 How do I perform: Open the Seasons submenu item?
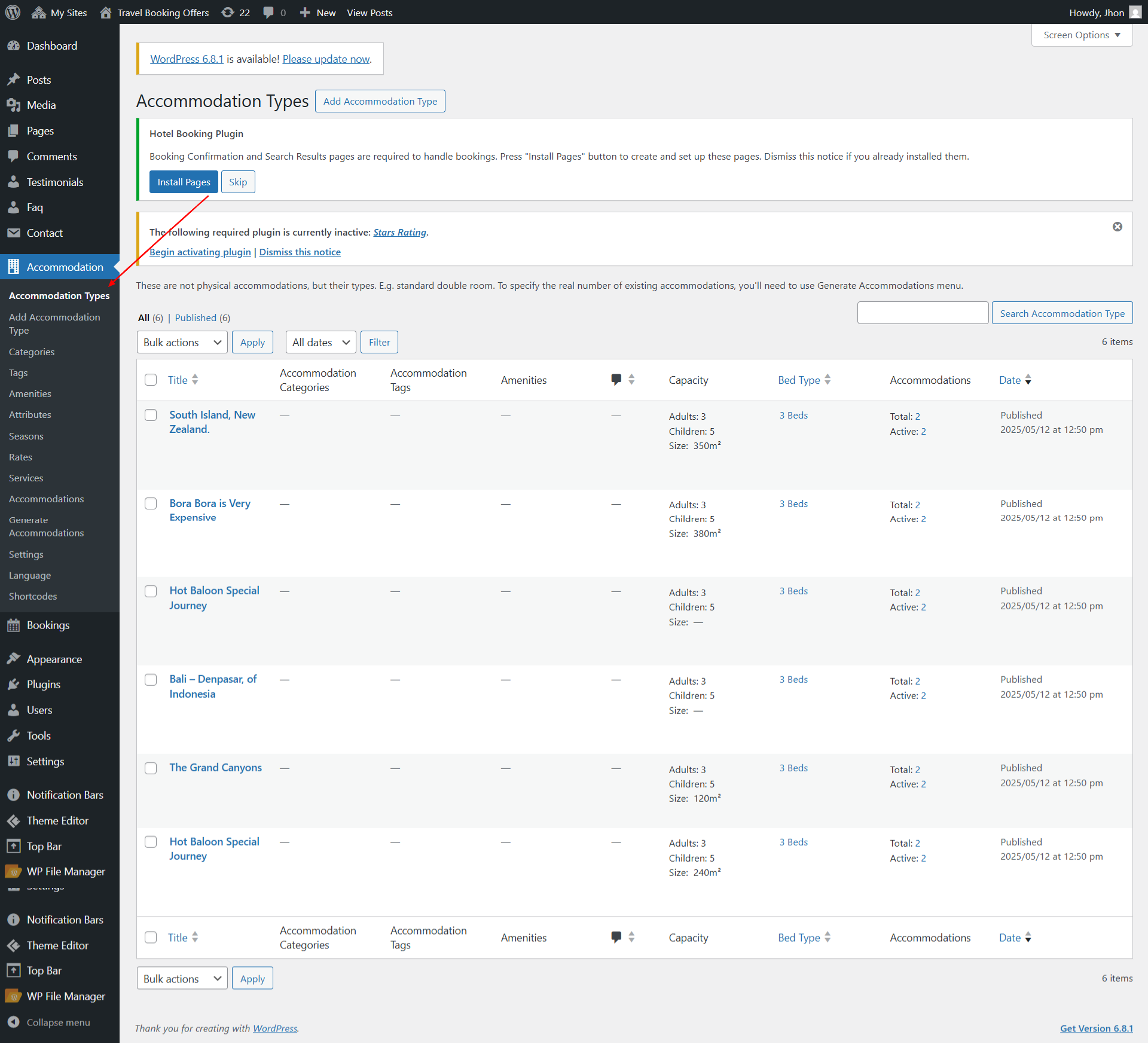(26, 436)
